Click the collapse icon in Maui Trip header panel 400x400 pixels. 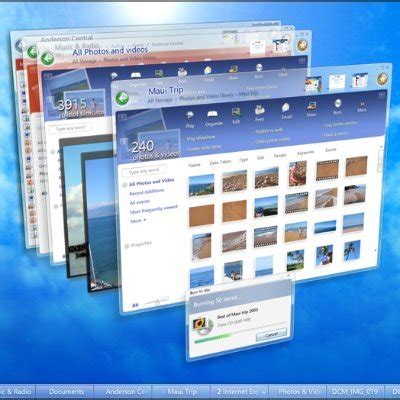(x=382, y=95)
